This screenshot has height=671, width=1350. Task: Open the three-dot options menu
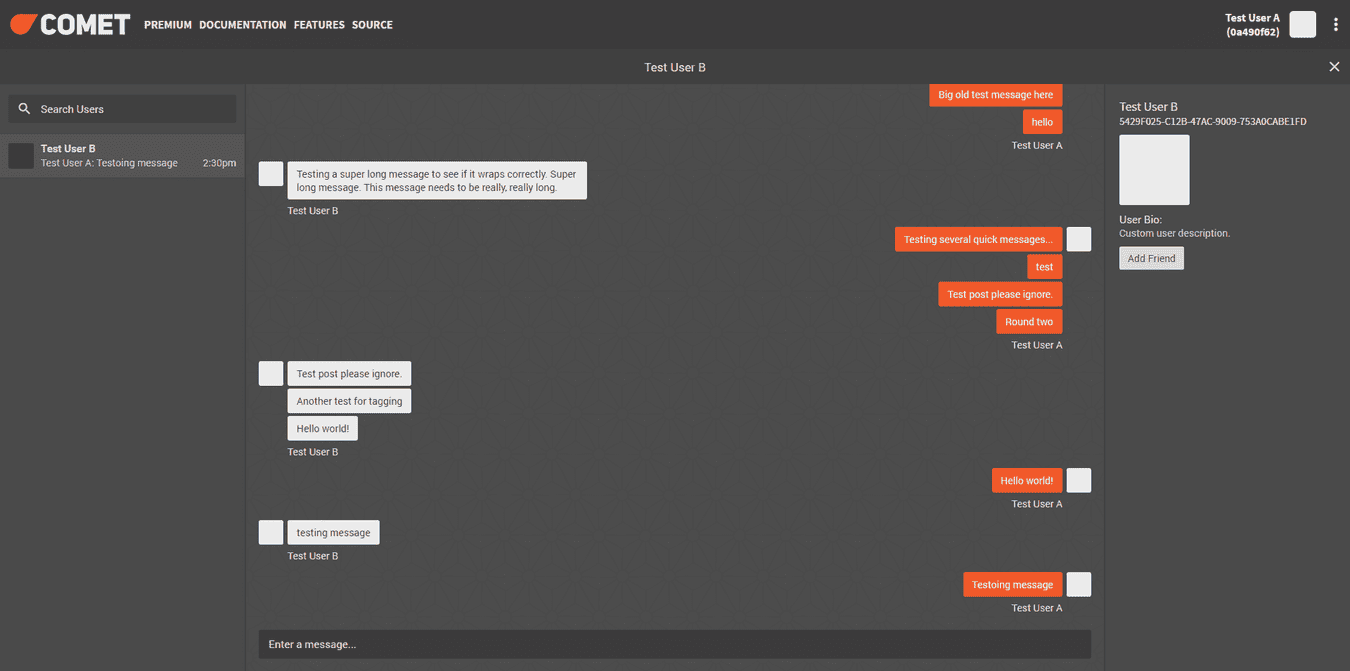pyautogui.click(x=1335, y=25)
